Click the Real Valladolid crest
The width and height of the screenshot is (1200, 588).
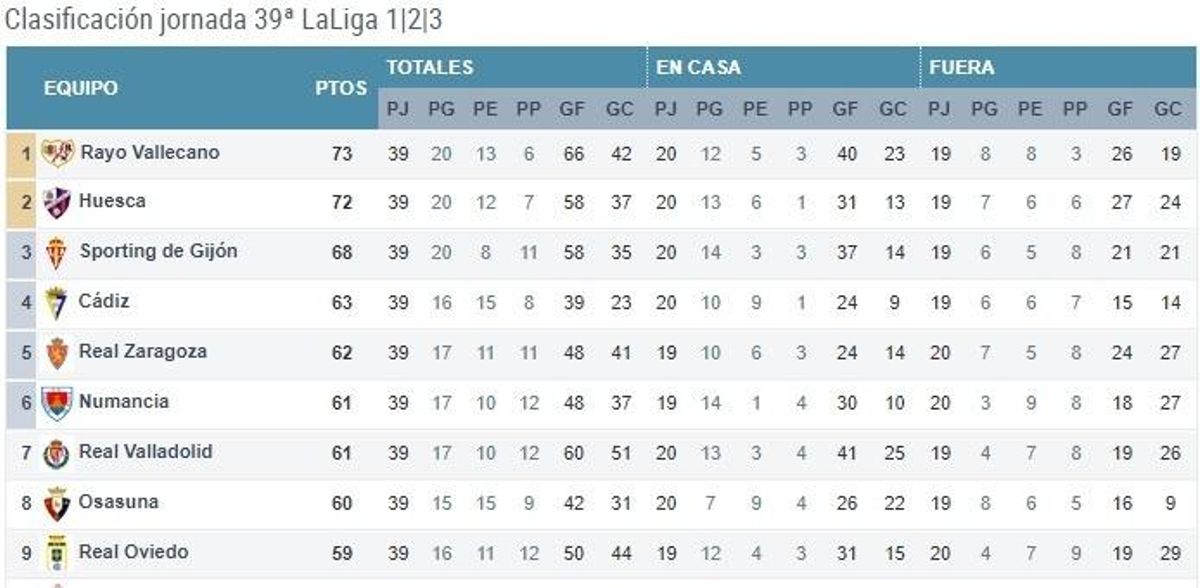tap(57, 453)
